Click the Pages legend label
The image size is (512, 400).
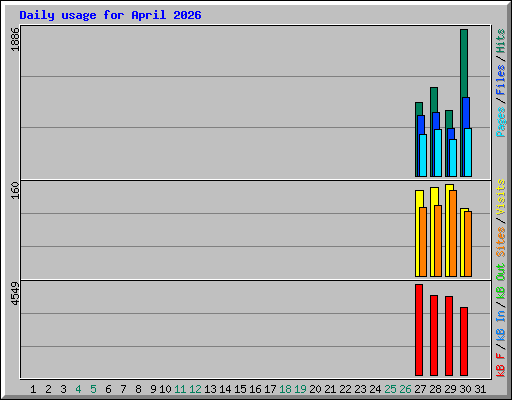(x=500, y=122)
